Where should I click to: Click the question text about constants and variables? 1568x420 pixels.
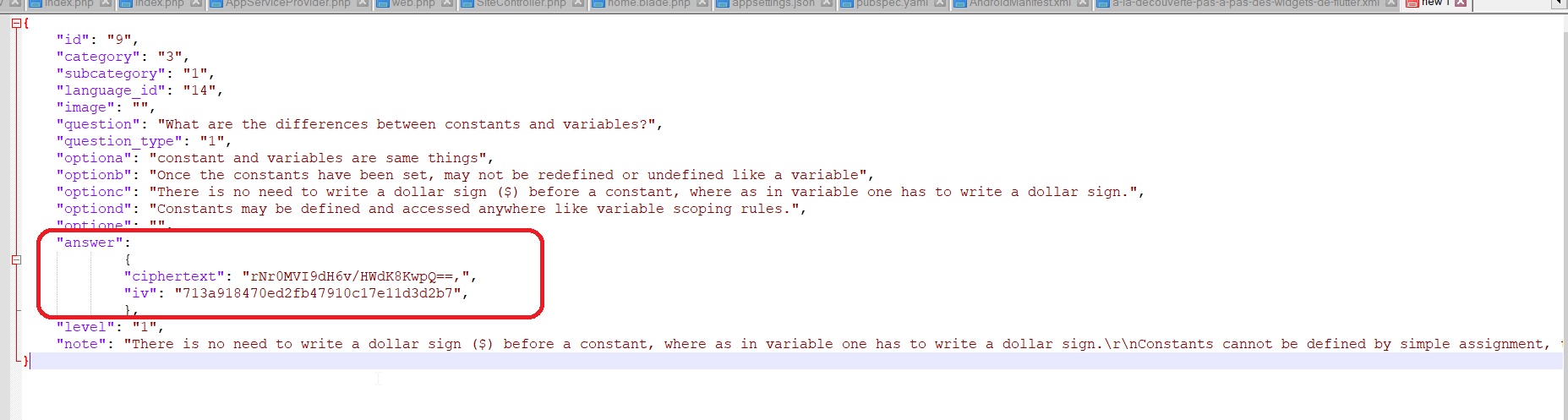point(407,124)
